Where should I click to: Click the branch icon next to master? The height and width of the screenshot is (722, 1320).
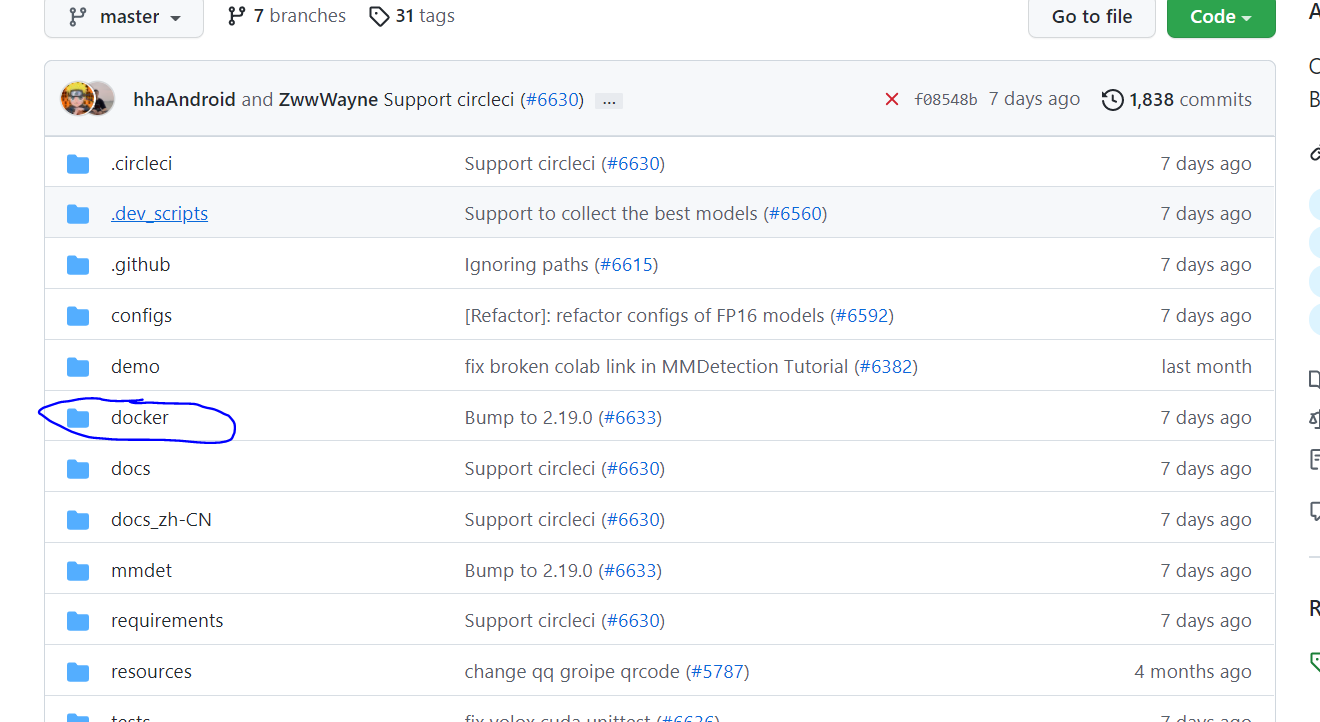click(x=78, y=15)
